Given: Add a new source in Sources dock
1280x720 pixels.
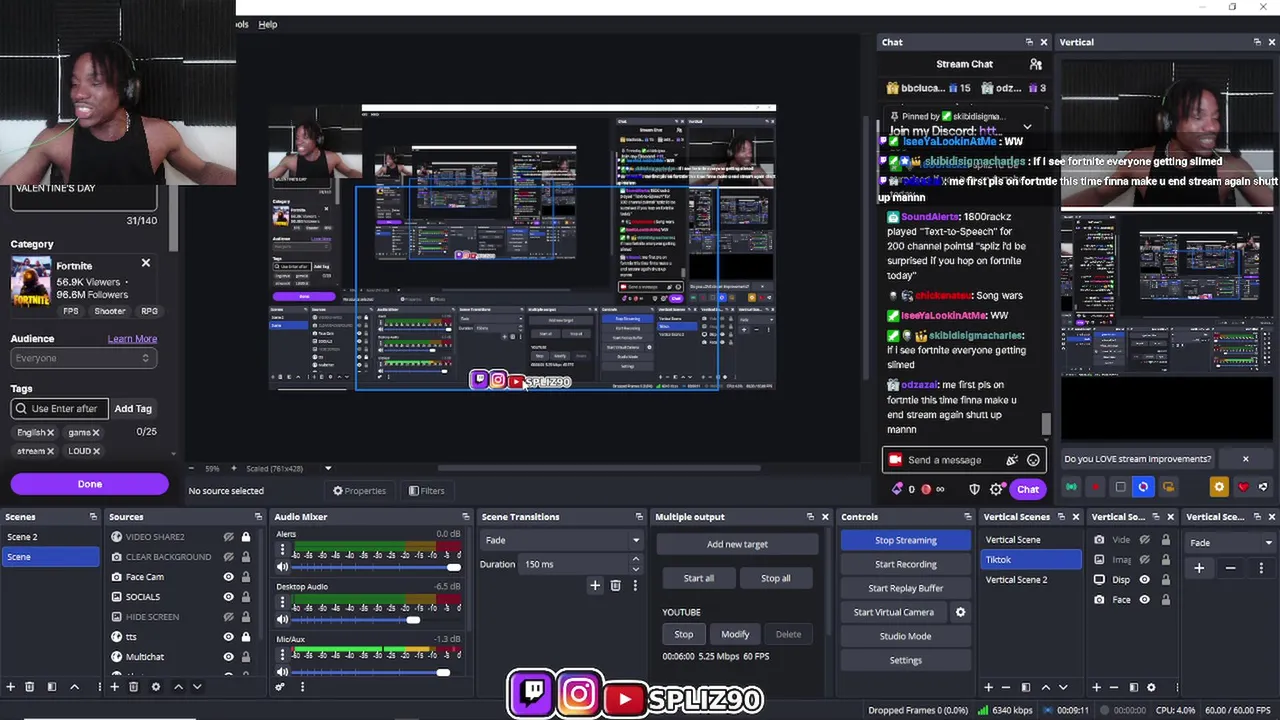Looking at the screenshot, I should 114,687.
